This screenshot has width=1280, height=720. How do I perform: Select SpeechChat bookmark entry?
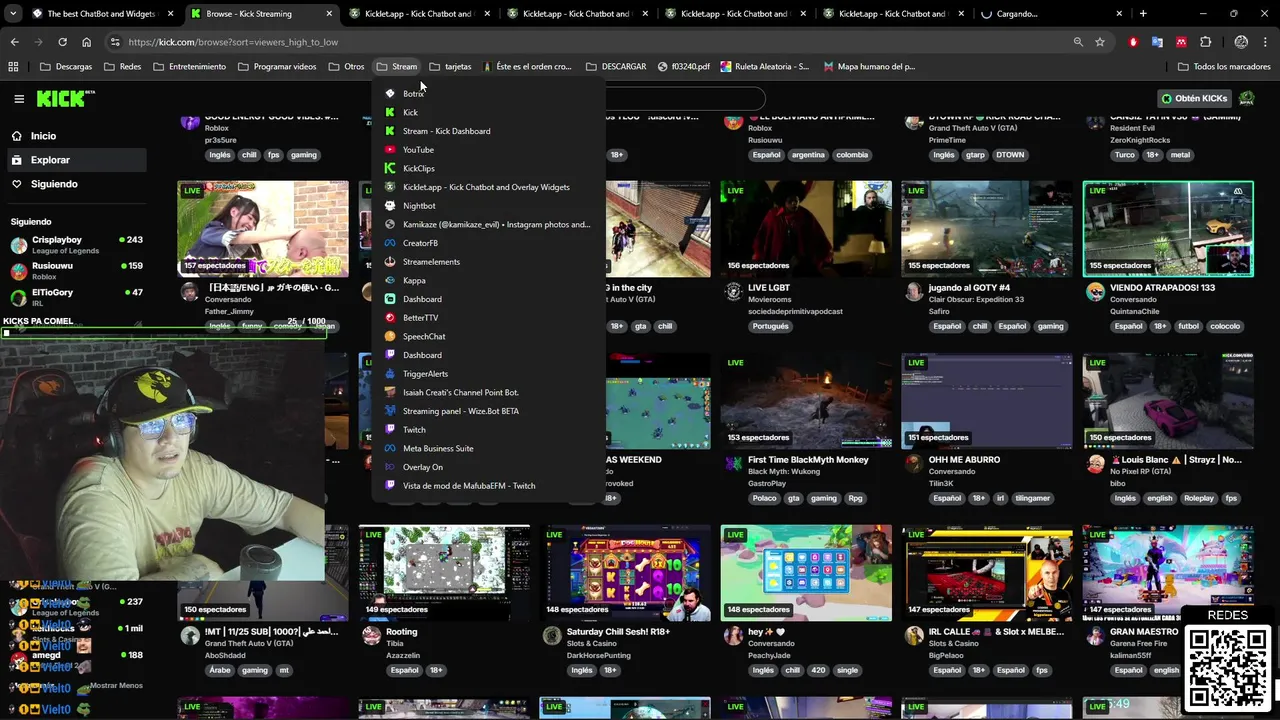pos(488,336)
